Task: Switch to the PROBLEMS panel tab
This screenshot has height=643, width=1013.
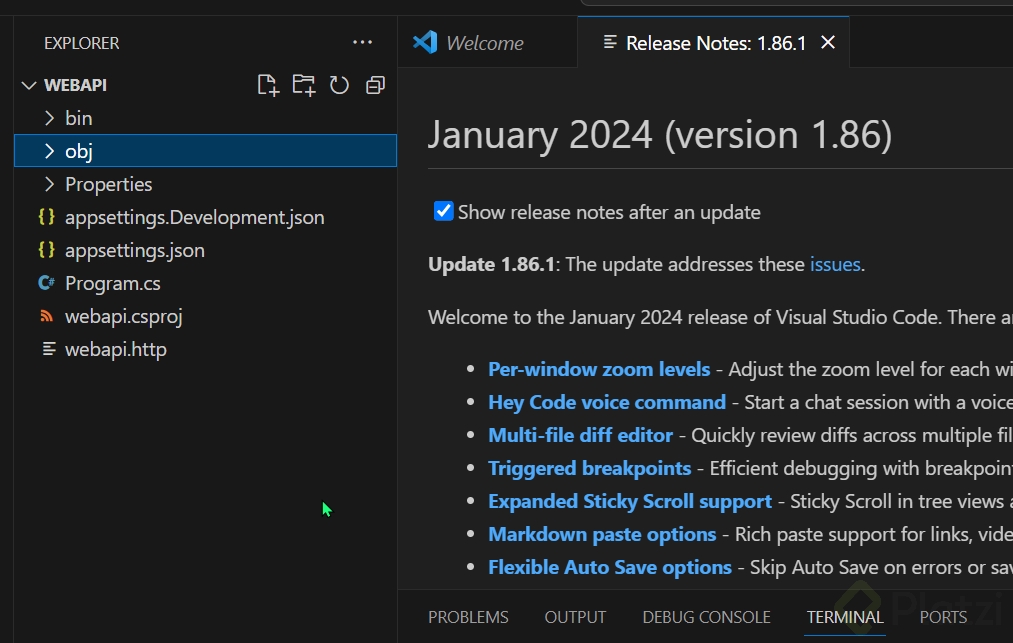Action: coord(468,617)
